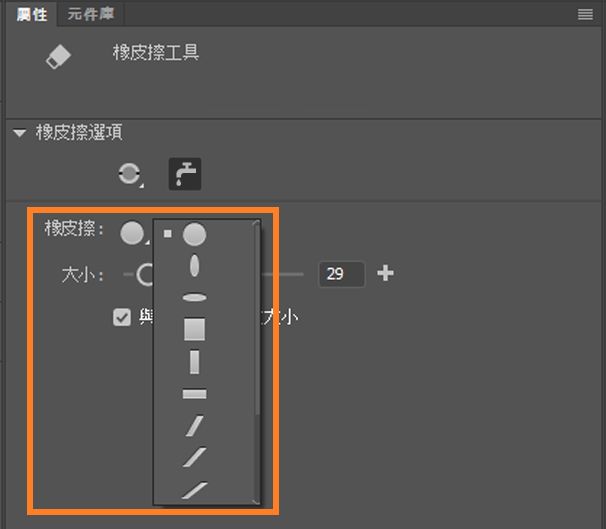Click the eraser tool icon
Image resolution: width=606 pixels, height=529 pixels.
58,56
